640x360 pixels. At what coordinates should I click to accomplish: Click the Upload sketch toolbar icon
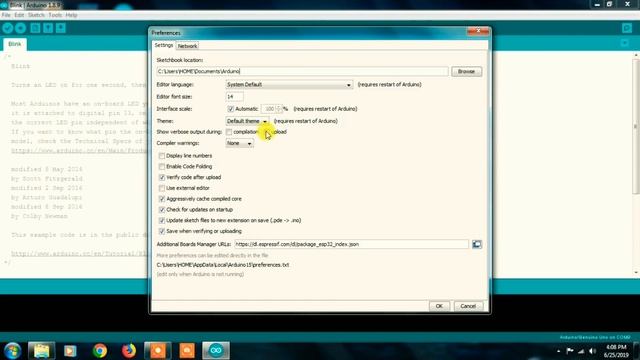pos(20,28)
